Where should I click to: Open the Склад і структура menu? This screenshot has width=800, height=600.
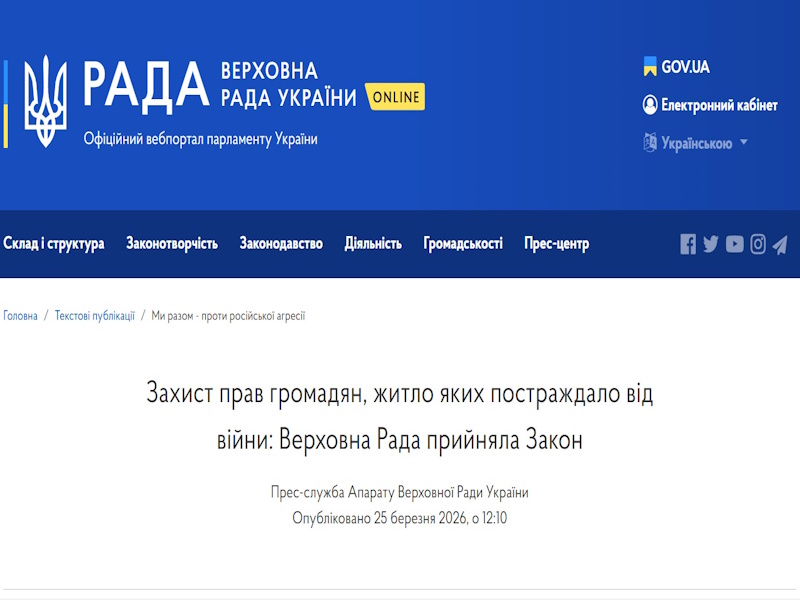click(54, 244)
